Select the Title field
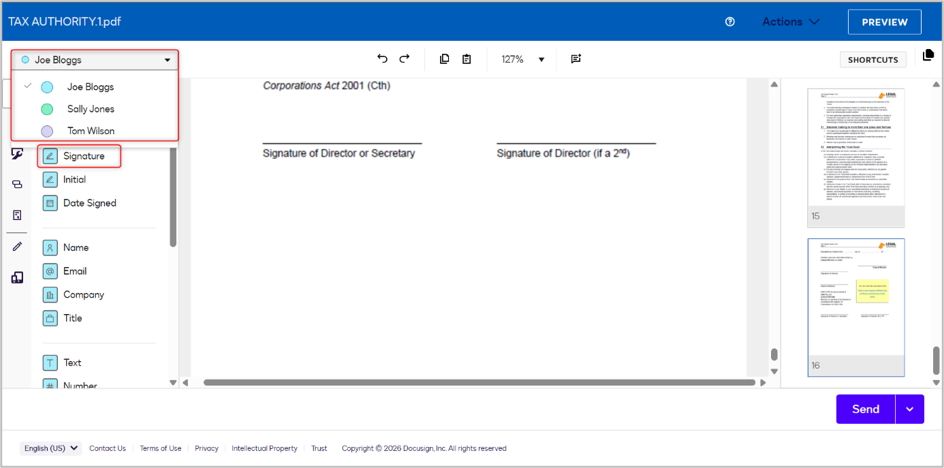Image resolution: width=944 pixels, height=468 pixels. (63, 318)
